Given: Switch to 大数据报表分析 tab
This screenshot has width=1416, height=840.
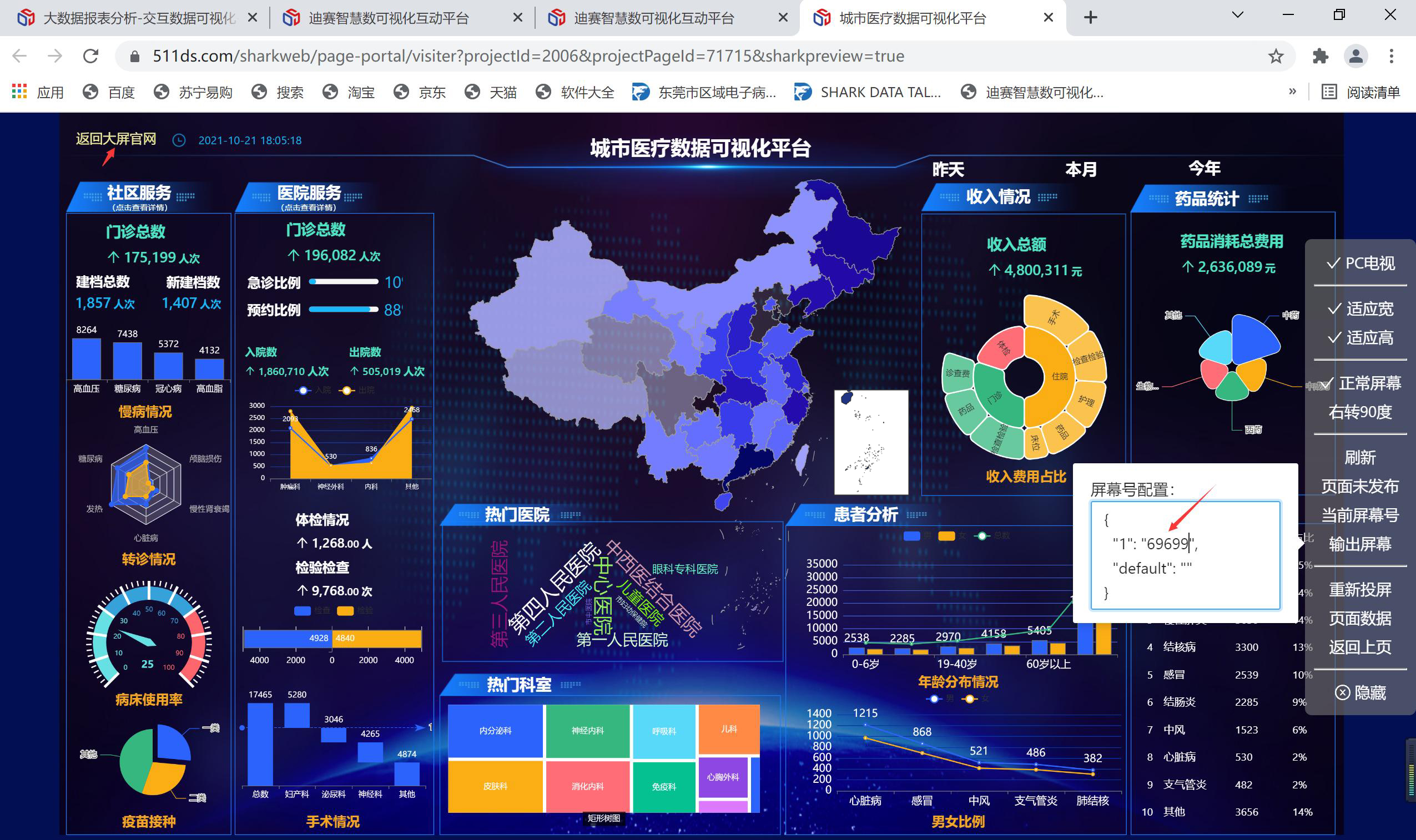Looking at the screenshot, I should pos(139,18).
